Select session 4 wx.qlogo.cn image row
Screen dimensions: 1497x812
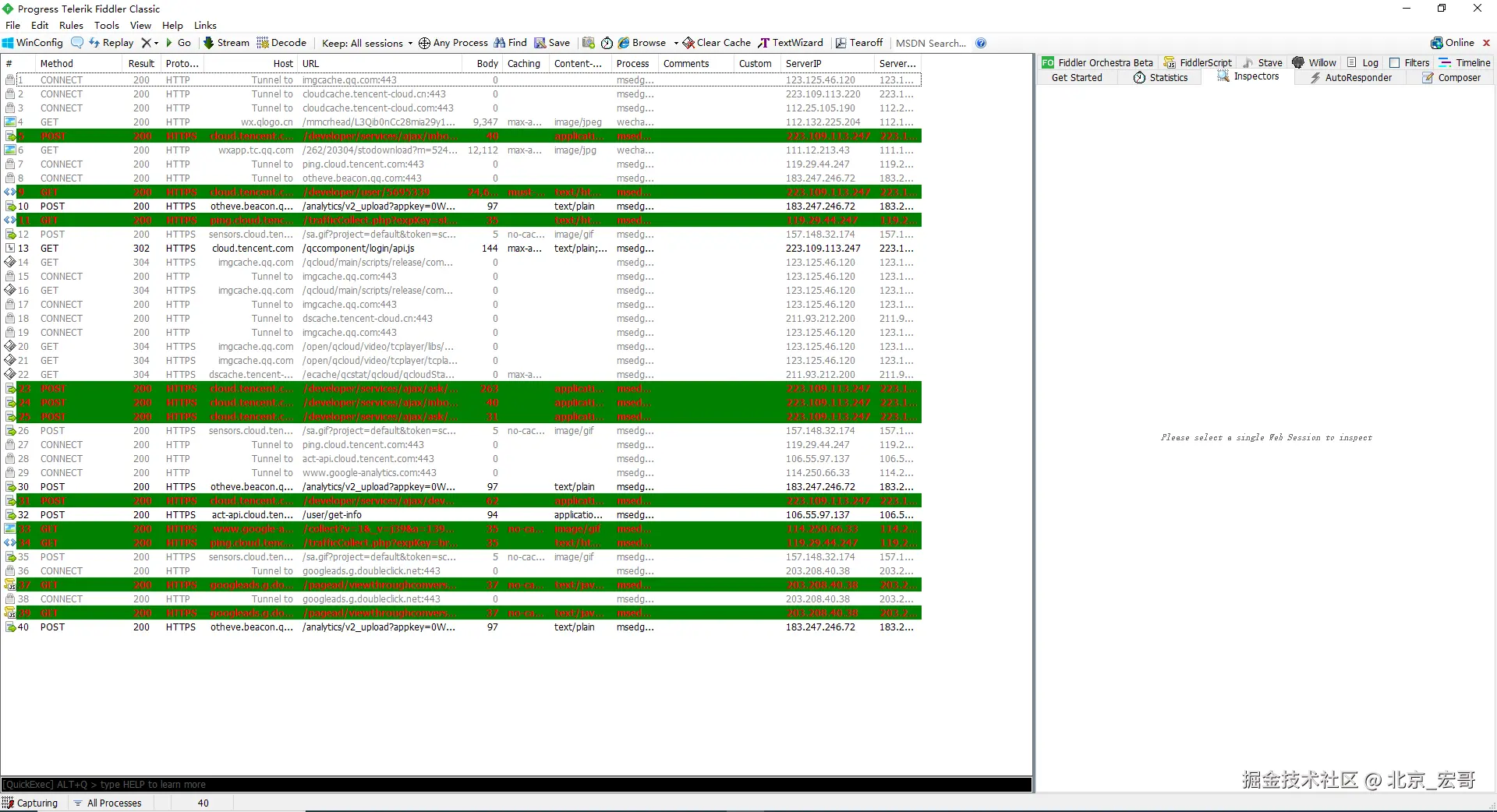(x=462, y=122)
